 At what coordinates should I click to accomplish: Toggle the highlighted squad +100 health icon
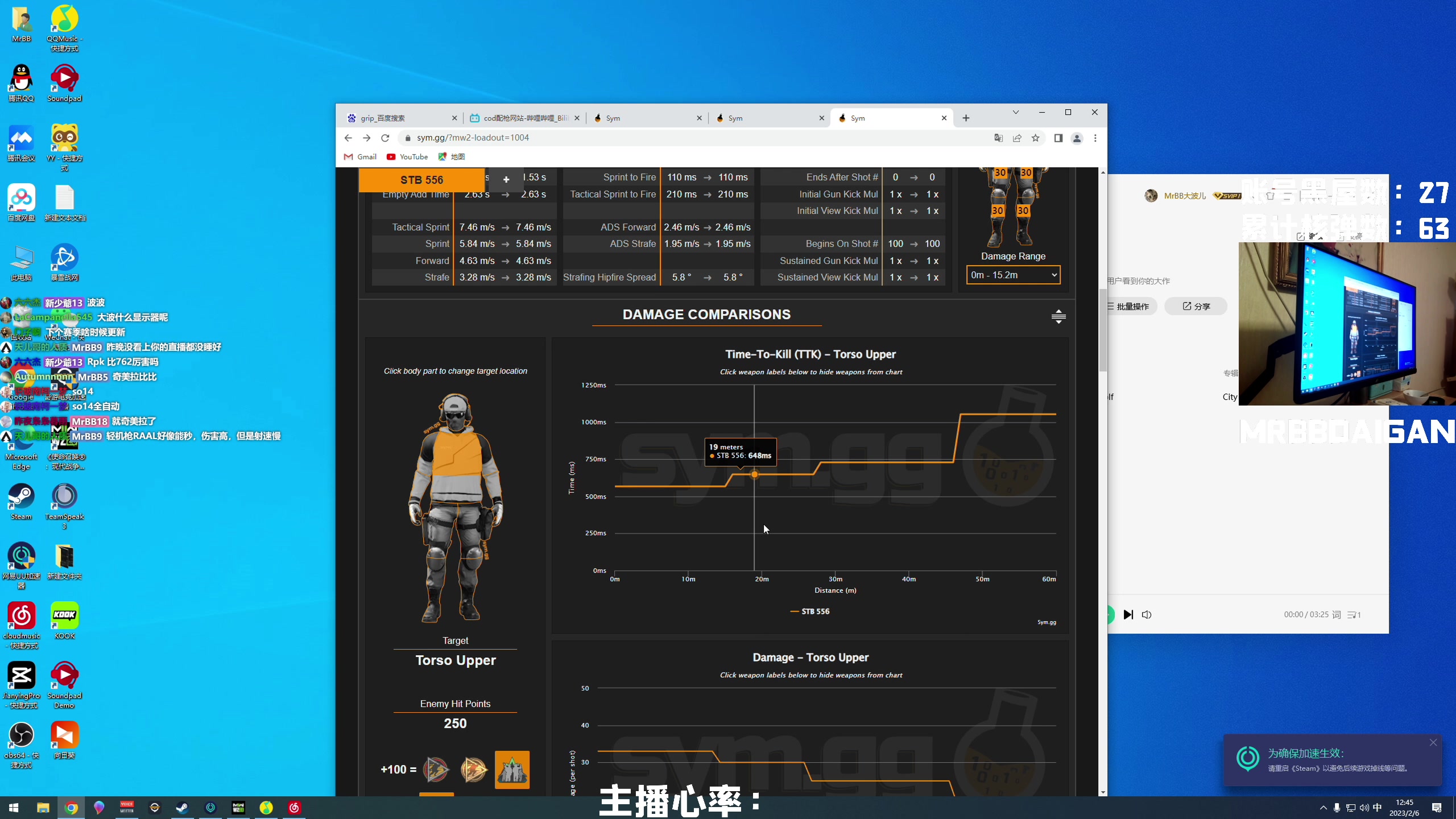coord(512,770)
